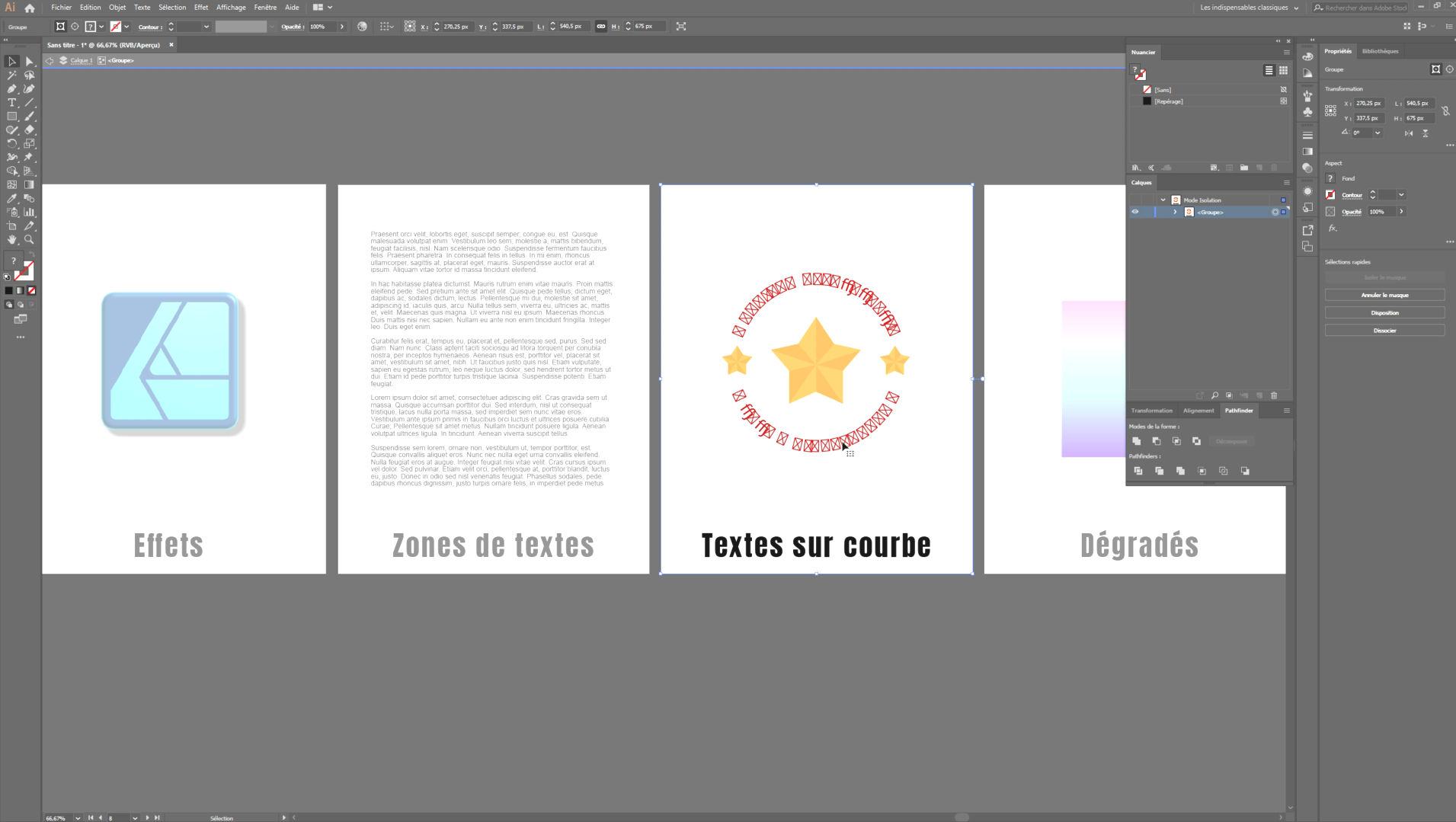Toggle the constrain proportions link in Propriétés
The height and width of the screenshot is (822, 1456).
click(x=1445, y=111)
